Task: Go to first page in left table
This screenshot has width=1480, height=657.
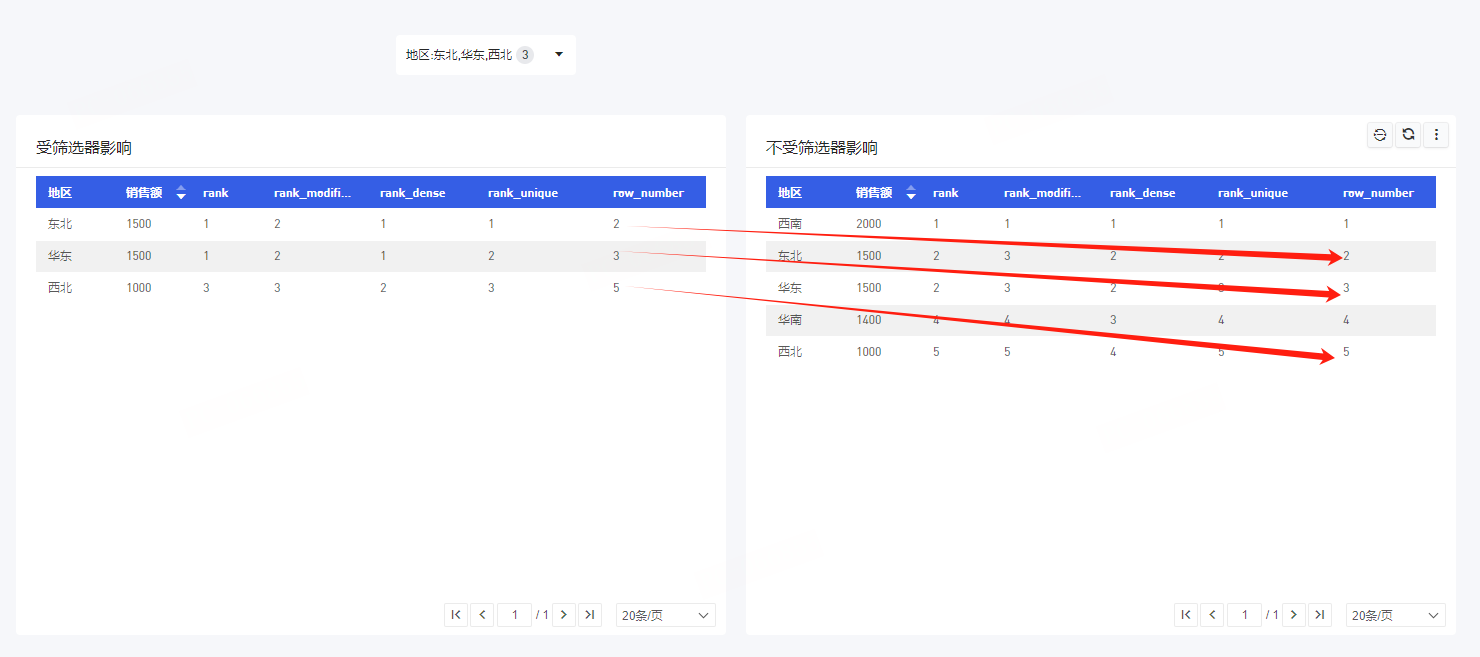Action: [x=456, y=615]
